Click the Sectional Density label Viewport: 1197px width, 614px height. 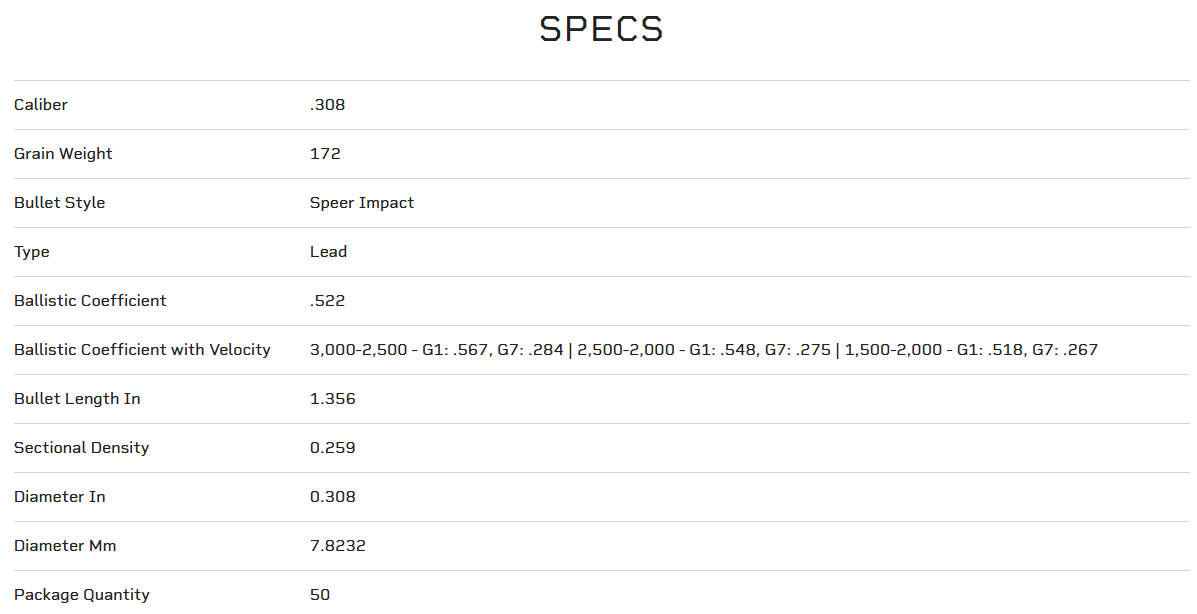(x=81, y=448)
